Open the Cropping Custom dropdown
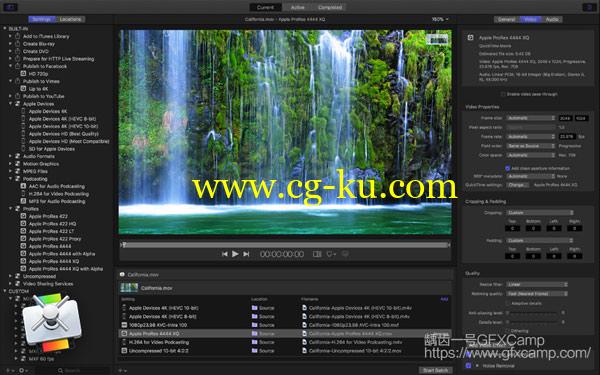This screenshot has width=600, height=375. (540, 212)
